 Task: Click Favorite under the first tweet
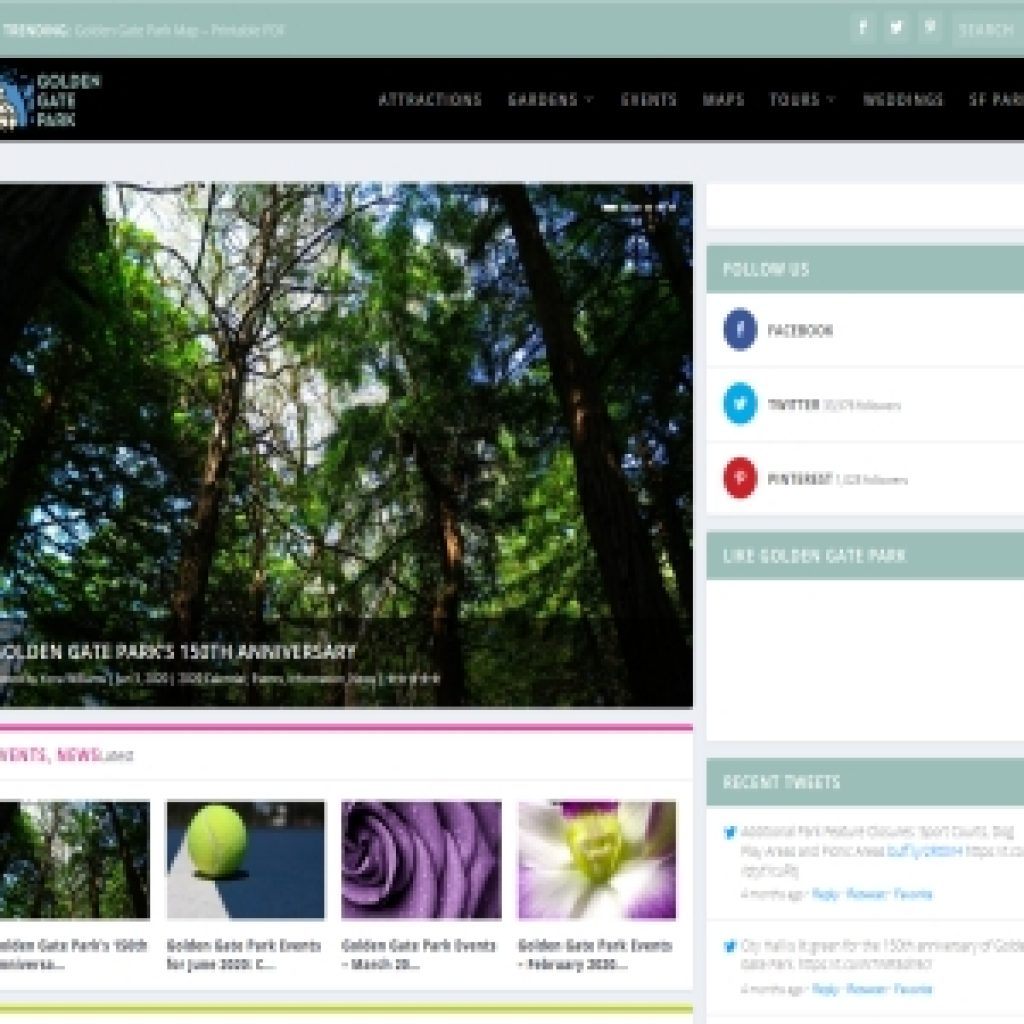click(913, 894)
